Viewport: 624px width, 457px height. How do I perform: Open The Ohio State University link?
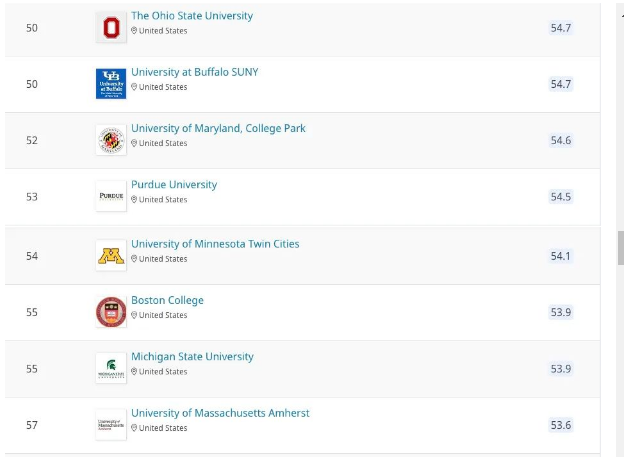(x=192, y=16)
